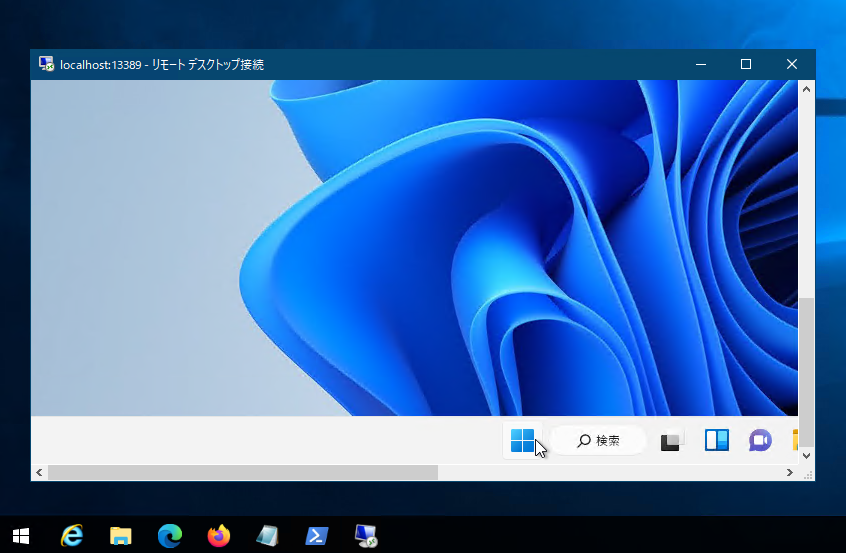Click the vertical scrollbar thumb
Screen dimensions: 846x553
pos(806,371)
